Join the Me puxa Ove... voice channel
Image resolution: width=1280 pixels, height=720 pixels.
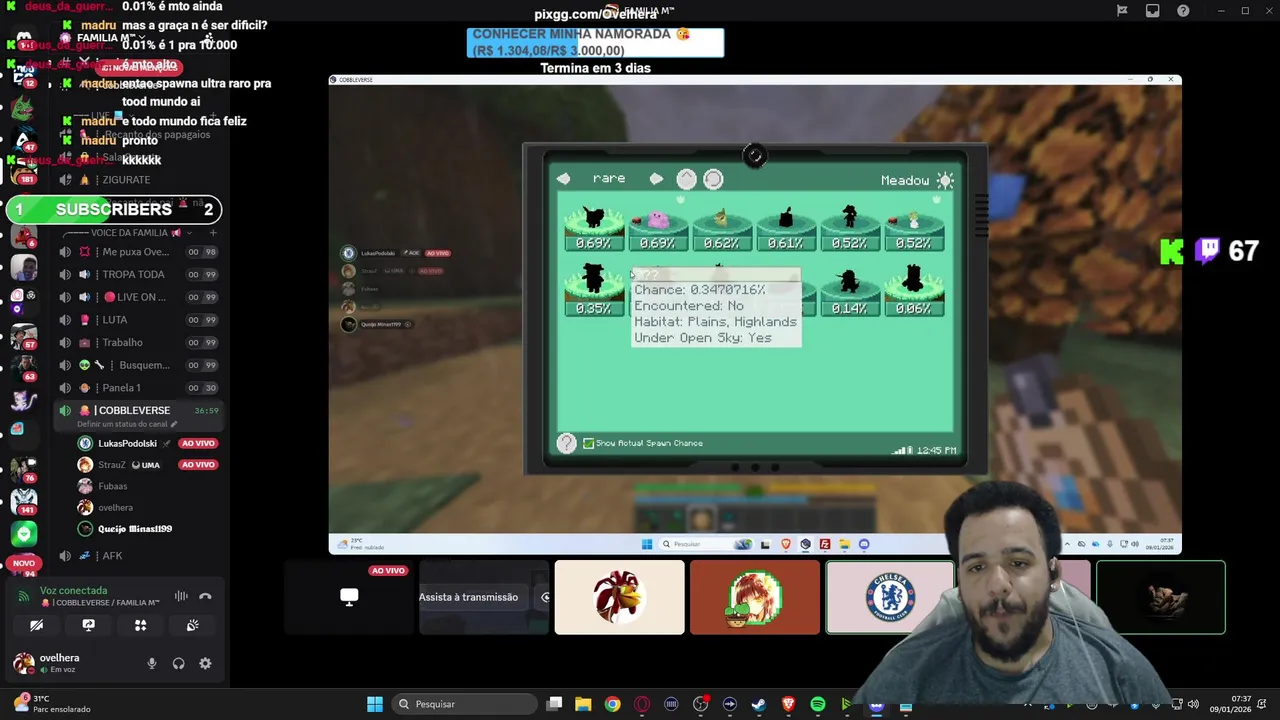[x=139, y=252]
